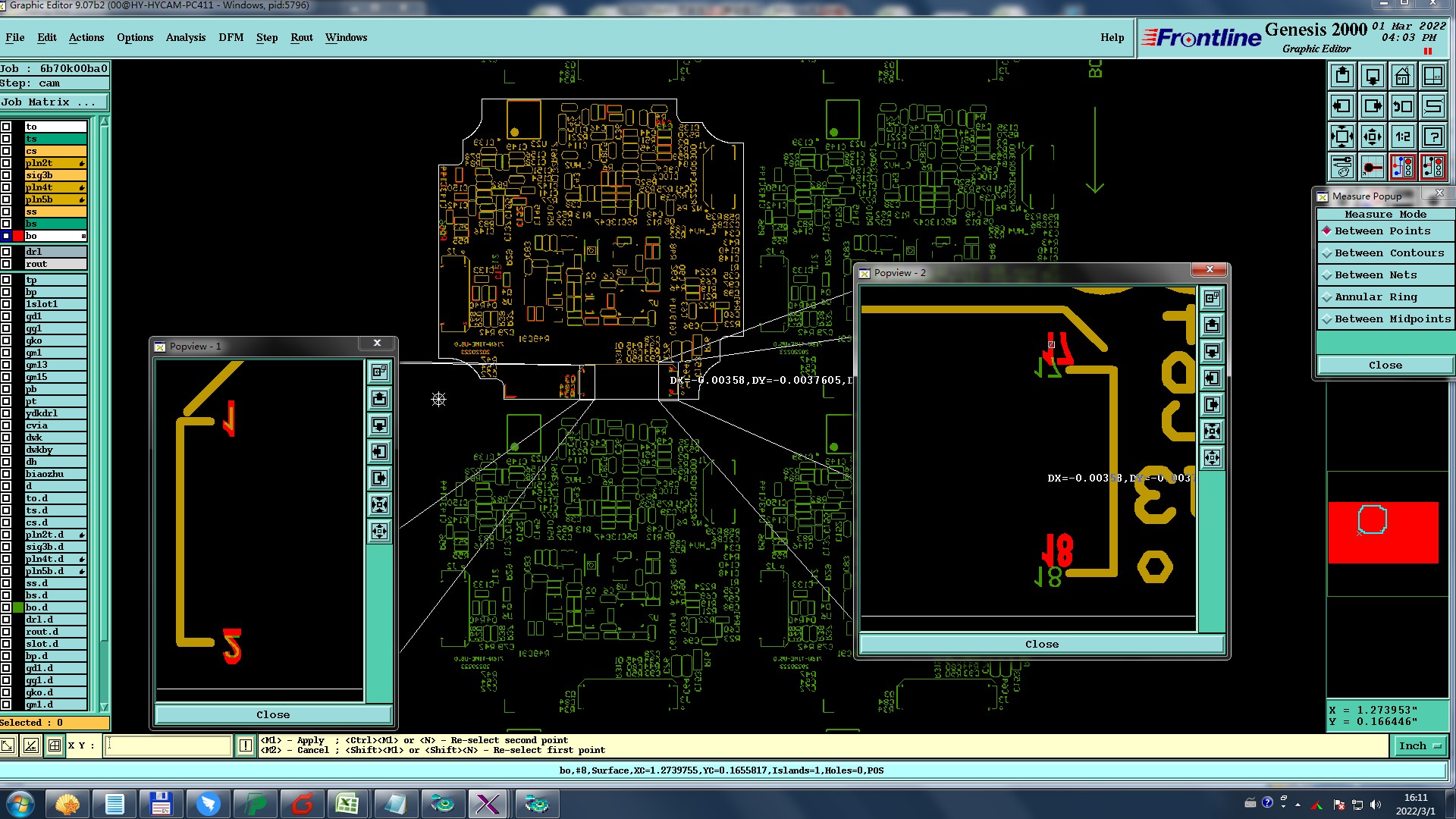The height and width of the screenshot is (819, 1456).
Task: Open the DFM menu
Action: point(231,37)
